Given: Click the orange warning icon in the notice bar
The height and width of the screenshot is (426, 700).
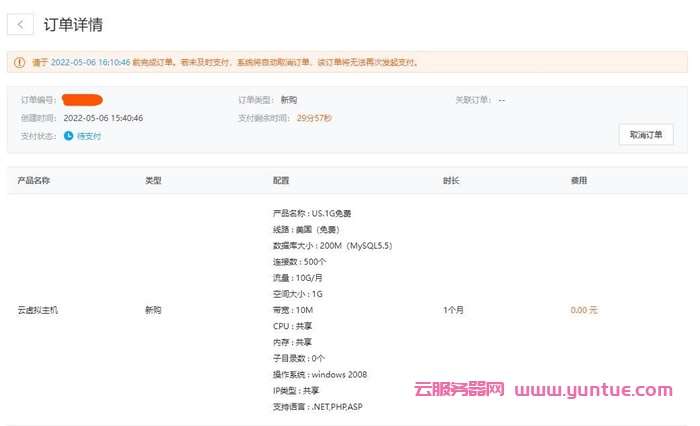Looking at the screenshot, I should 19,62.
